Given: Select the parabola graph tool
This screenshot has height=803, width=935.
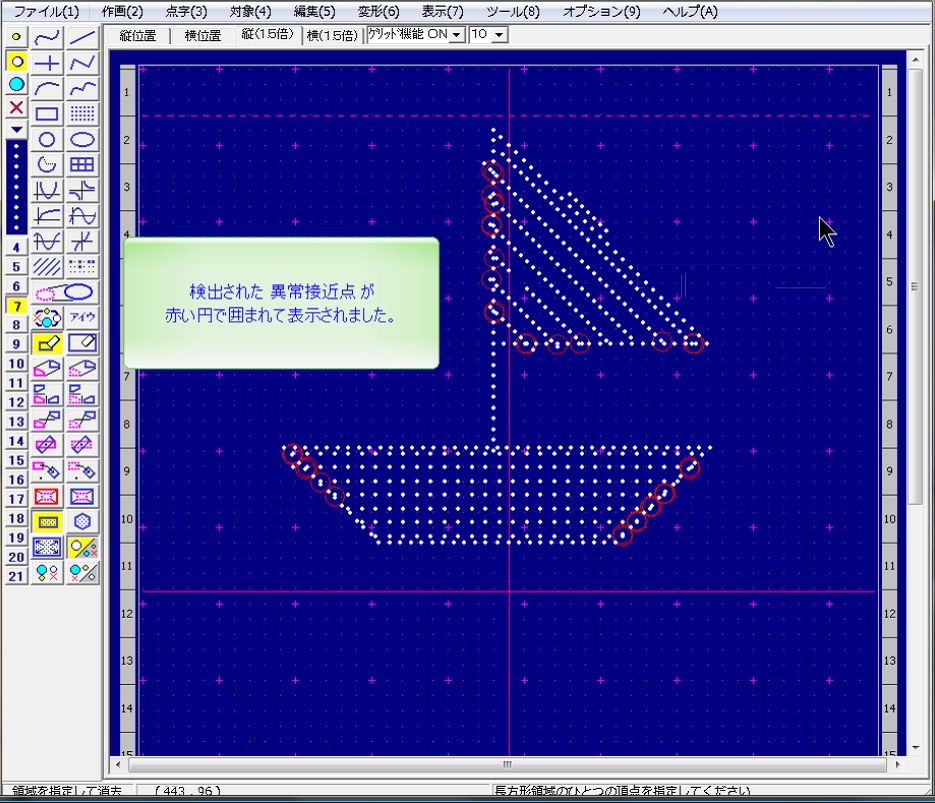Looking at the screenshot, I should click(47, 190).
